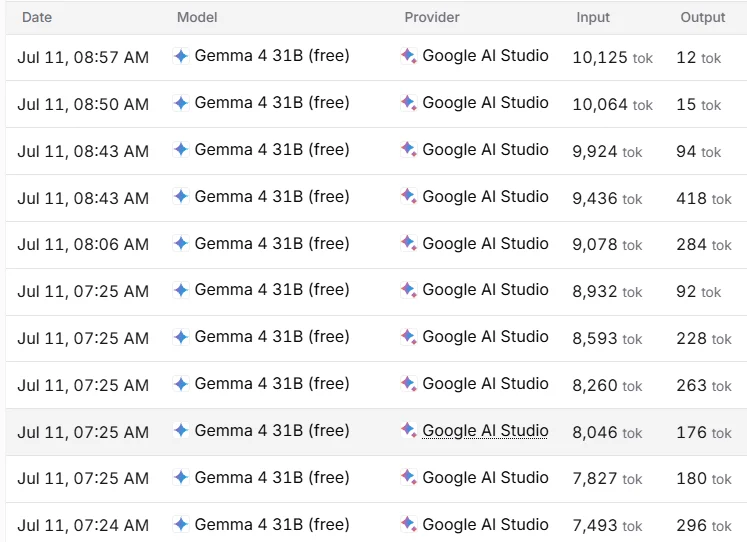
Task: Click AI Studio icon in row with 263 tok output
Action: point(408,383)
